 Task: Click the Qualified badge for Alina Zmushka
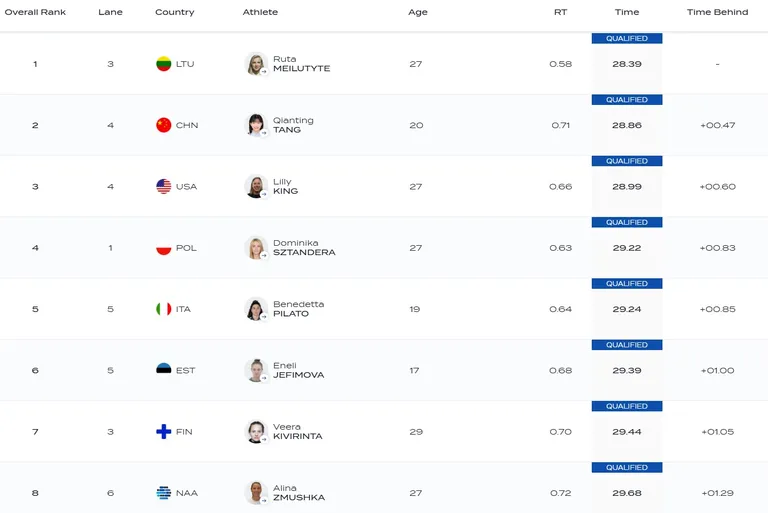[627, 467]
